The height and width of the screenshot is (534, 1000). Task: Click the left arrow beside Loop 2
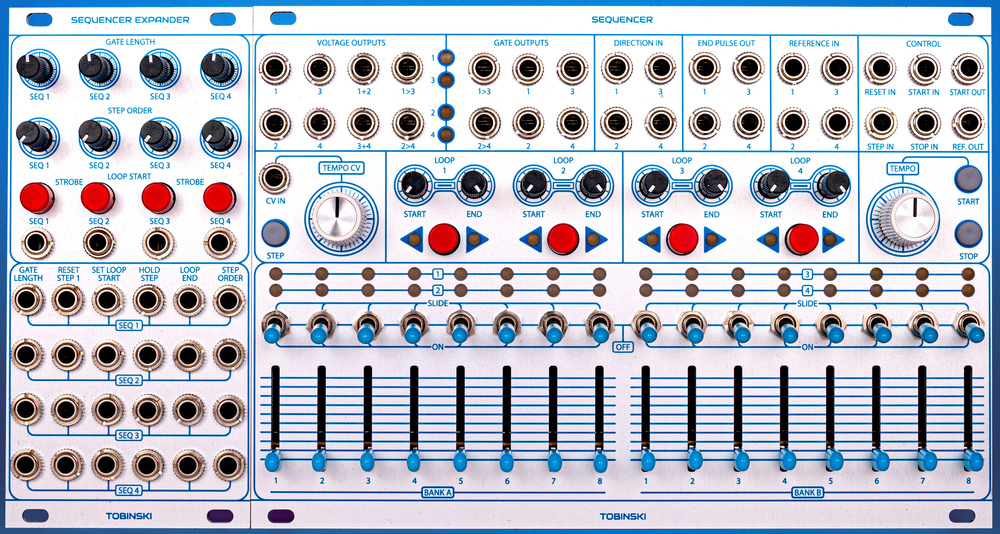pyautogui.click(x=530, y=238)
